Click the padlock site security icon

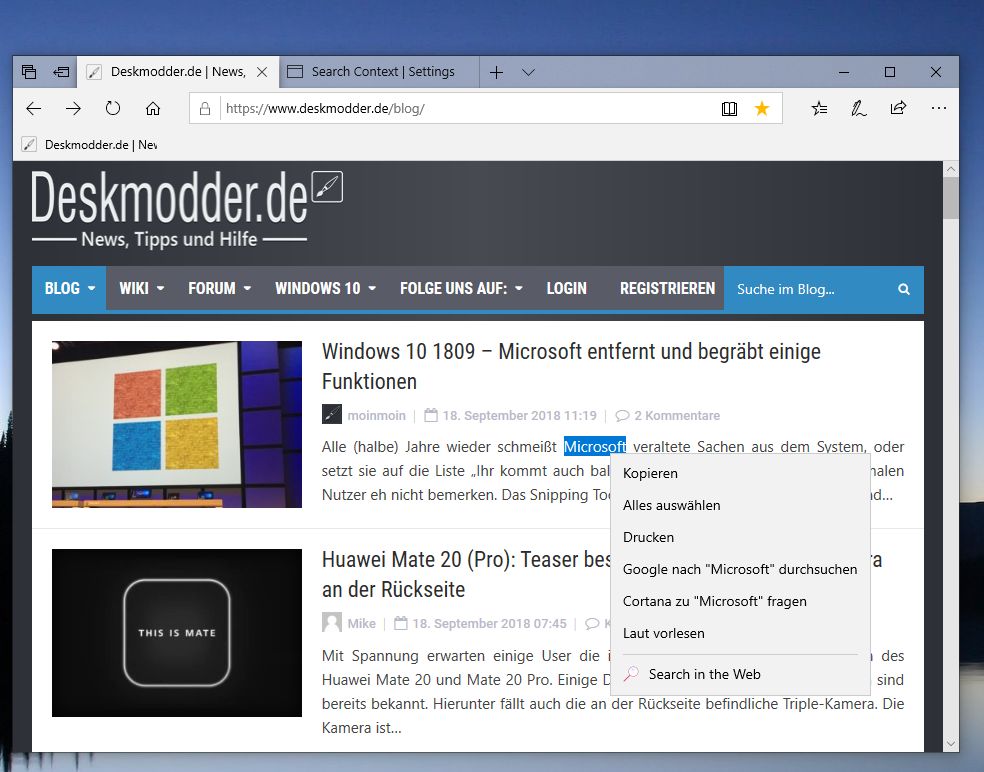point(205,109)
